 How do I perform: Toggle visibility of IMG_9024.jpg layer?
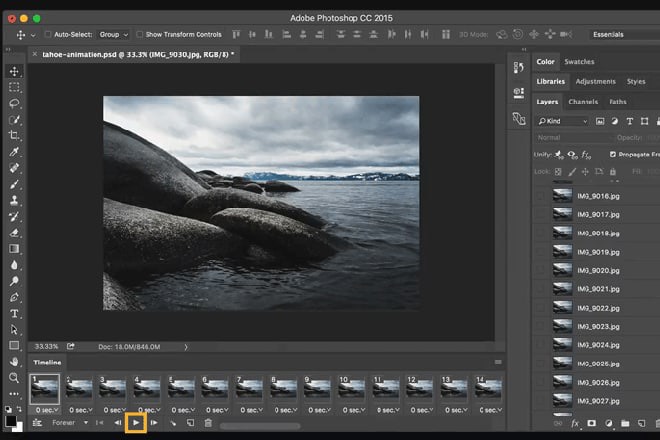pos(541,345)
